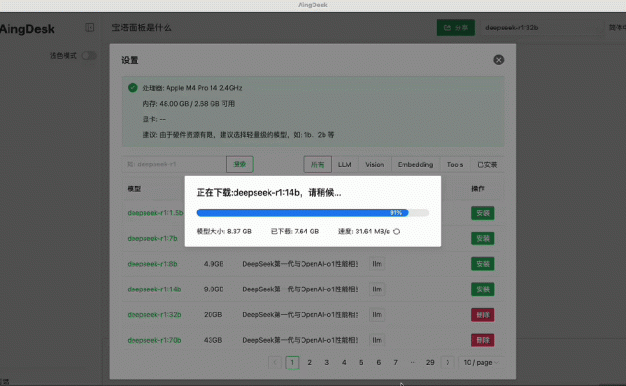626x386 pixels.
Task: Toggle the dark mode switch in sidebar
Action: 89,55
